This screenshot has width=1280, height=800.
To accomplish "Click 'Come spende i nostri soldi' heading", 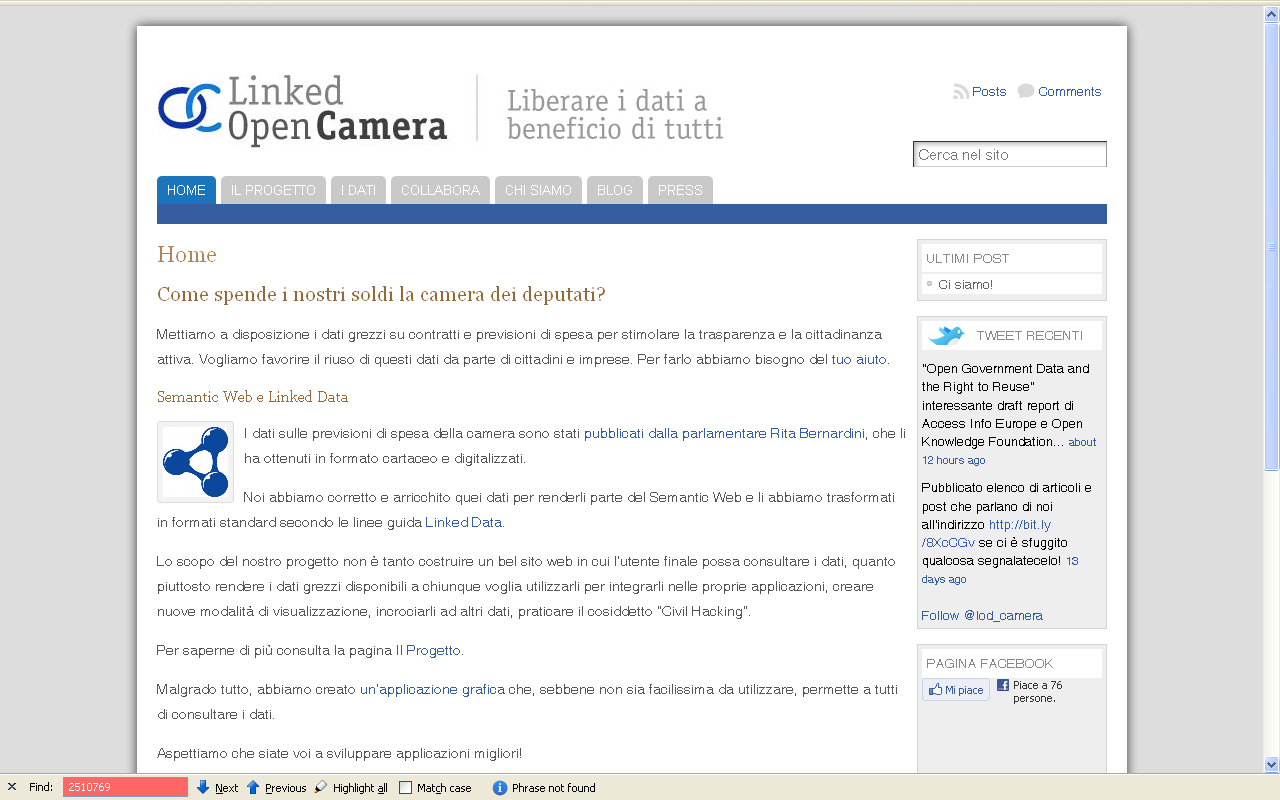I will coord(381,295).
